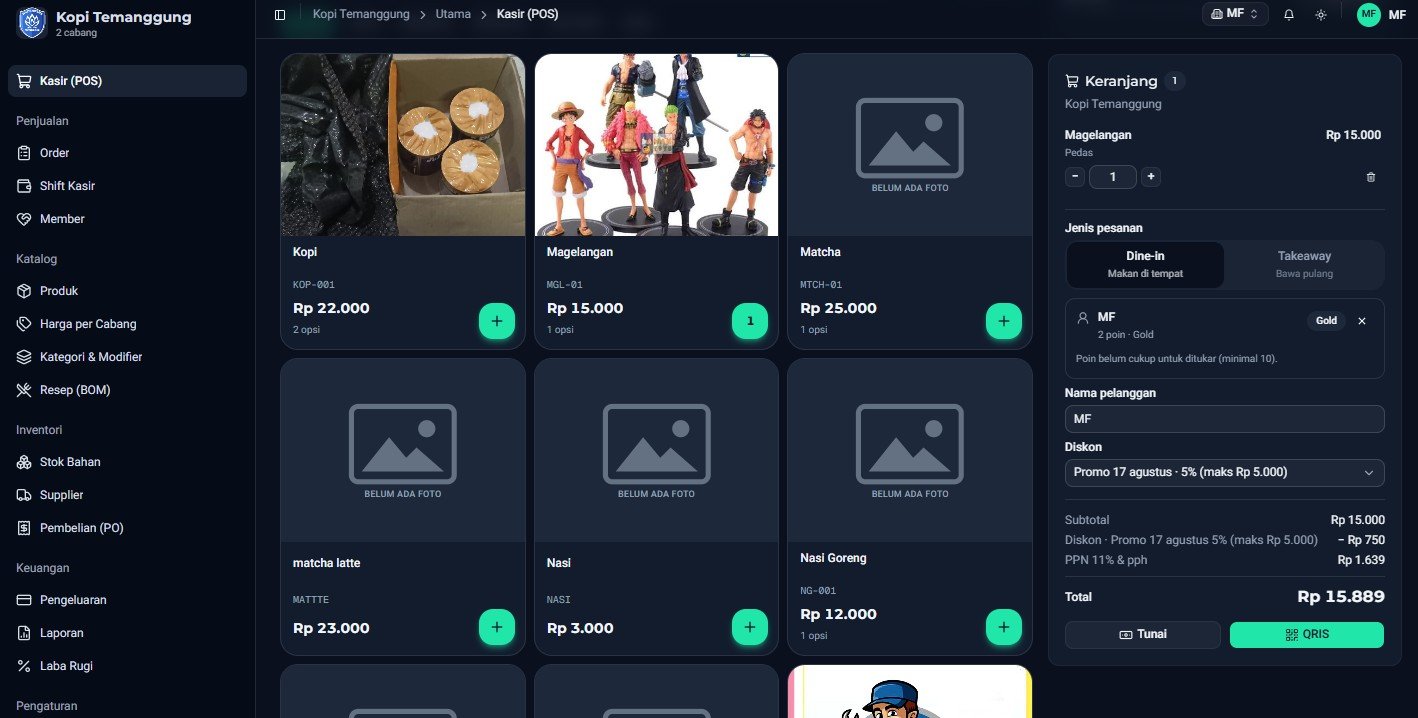Open Shift Kasir page
This screenshot has height=718, width=1418.
[x=127, y=186]
